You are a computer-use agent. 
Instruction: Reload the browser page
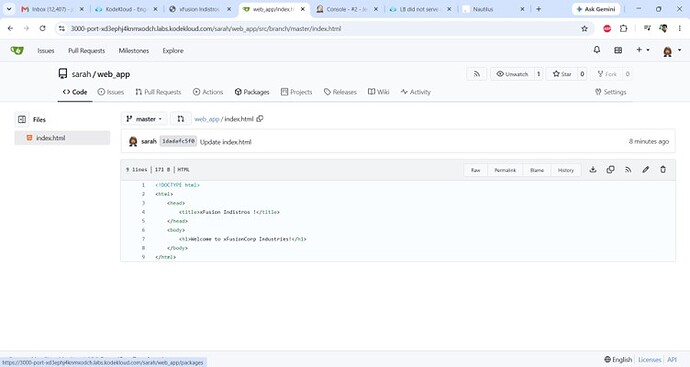pos(42,28)
